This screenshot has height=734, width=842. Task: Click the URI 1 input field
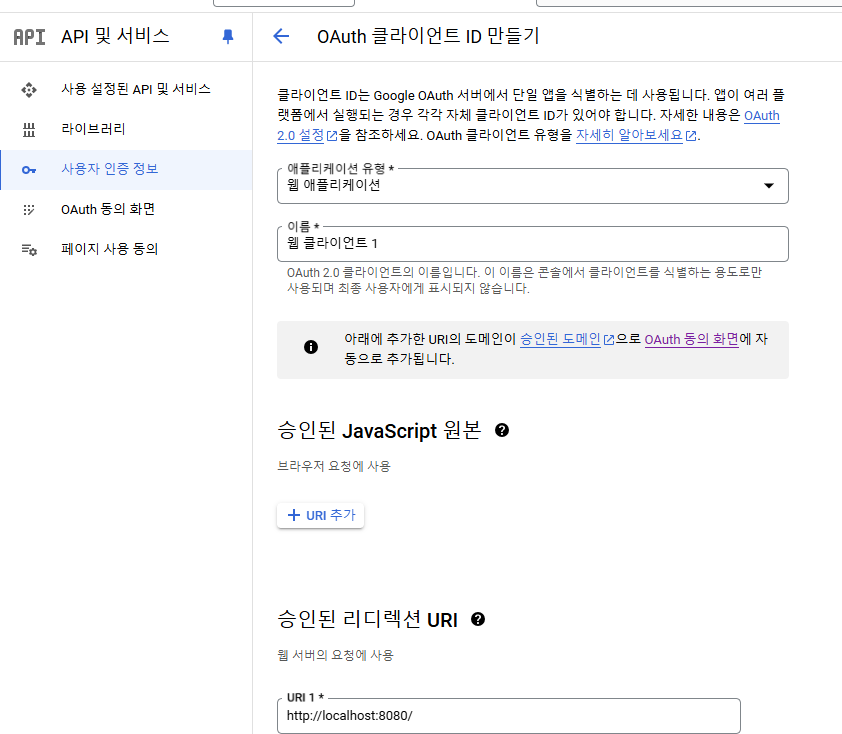509,716
